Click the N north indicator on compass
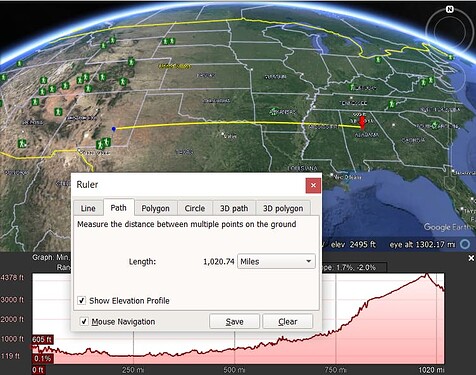 click(450, 9)
